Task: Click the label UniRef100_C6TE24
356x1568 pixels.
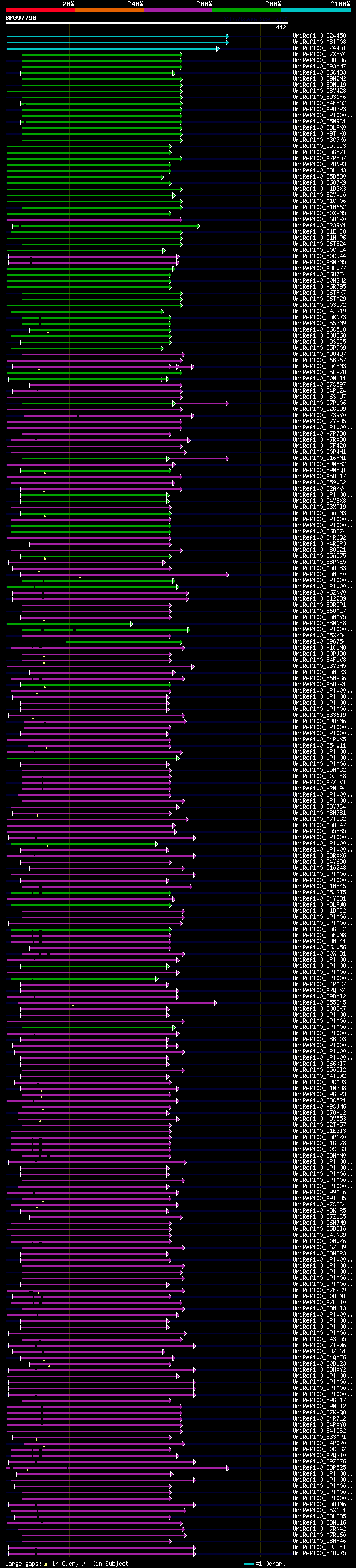Action: pos(319,244)
